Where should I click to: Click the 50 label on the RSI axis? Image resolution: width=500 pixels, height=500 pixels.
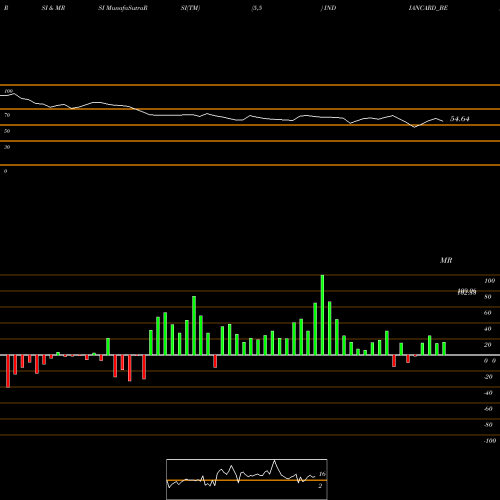(x=7, y=131)
